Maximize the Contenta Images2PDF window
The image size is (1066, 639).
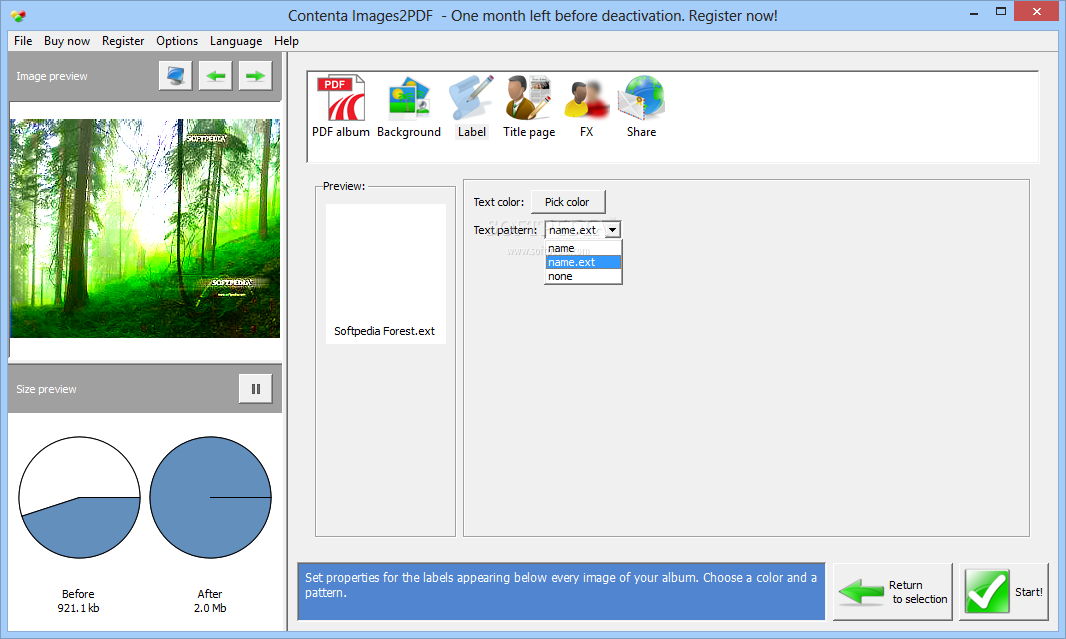[1001, 12]
